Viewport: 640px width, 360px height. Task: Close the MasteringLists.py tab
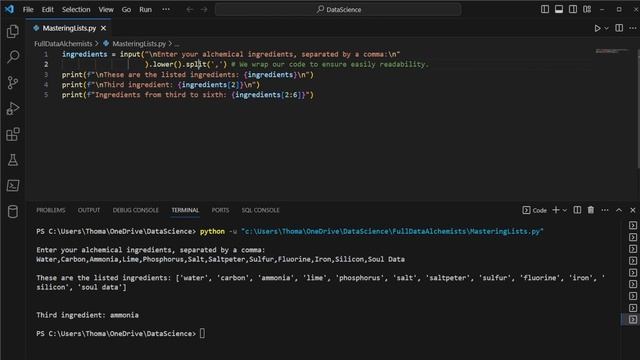[x=103, y=28]
